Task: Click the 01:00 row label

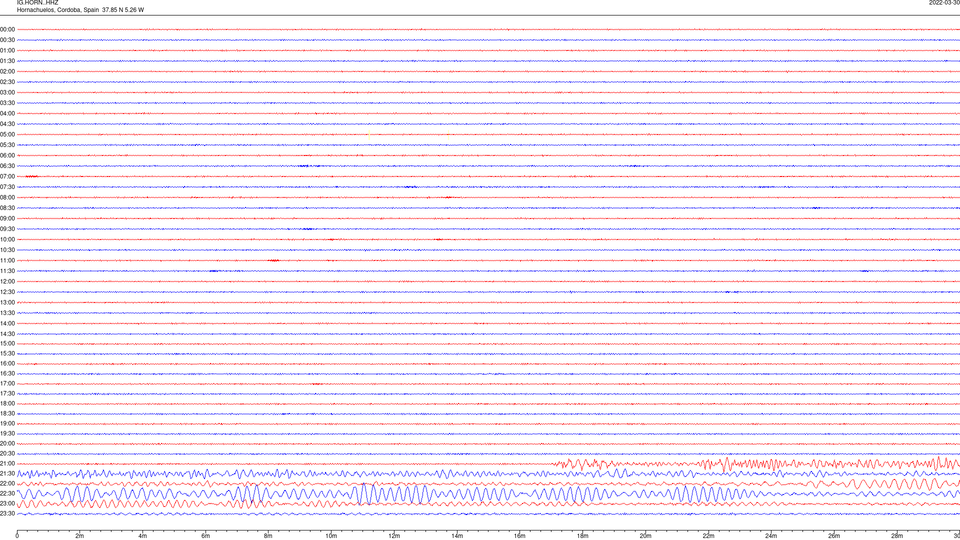Action: point(7,51)
